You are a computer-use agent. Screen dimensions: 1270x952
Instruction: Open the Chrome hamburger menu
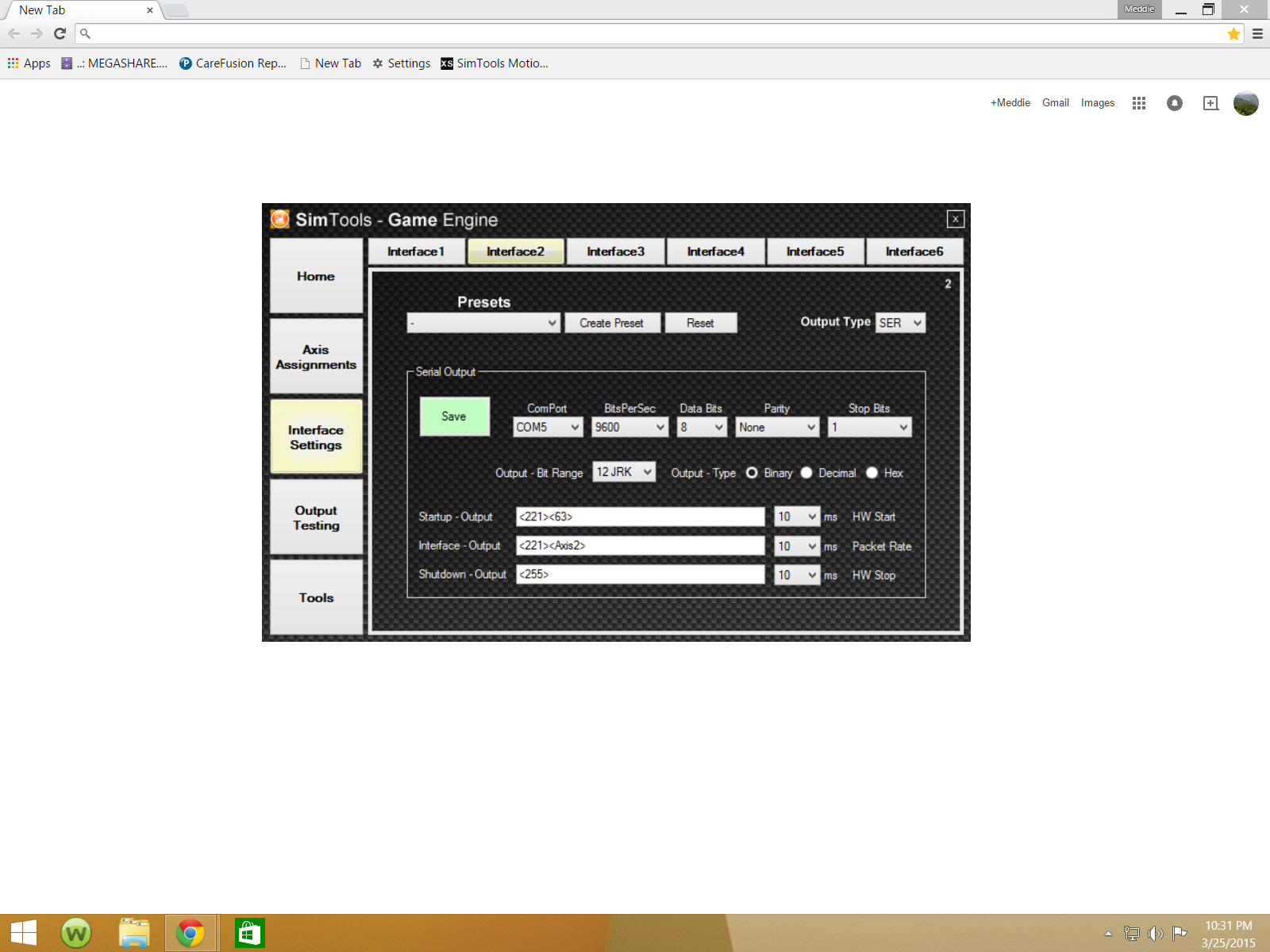[x=1257, y=33]
